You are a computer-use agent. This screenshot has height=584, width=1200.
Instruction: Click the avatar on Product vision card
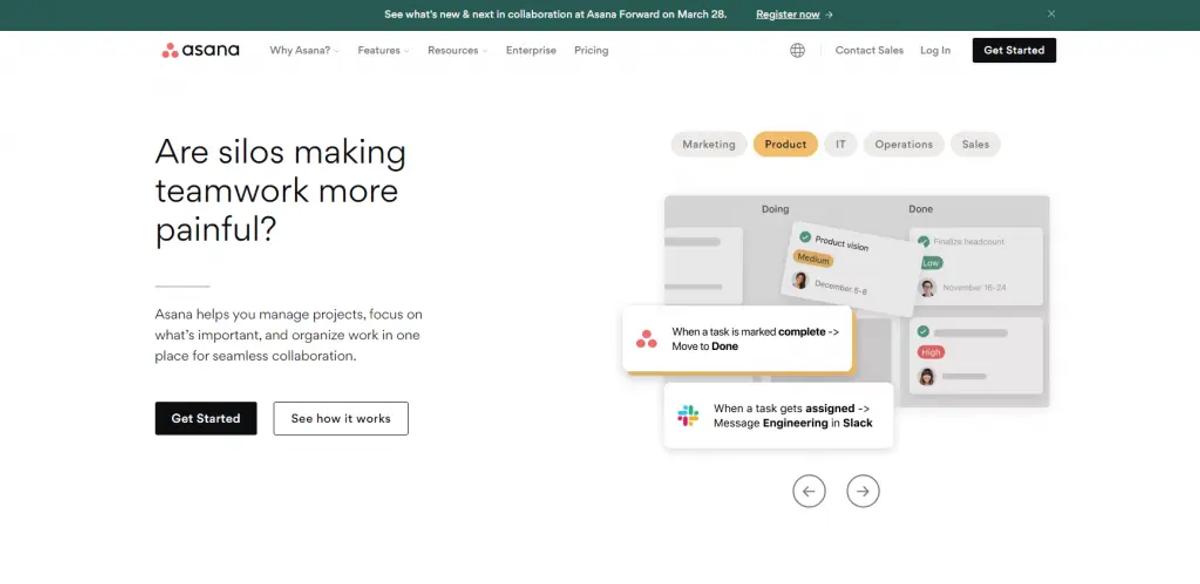tap(800, 280)
